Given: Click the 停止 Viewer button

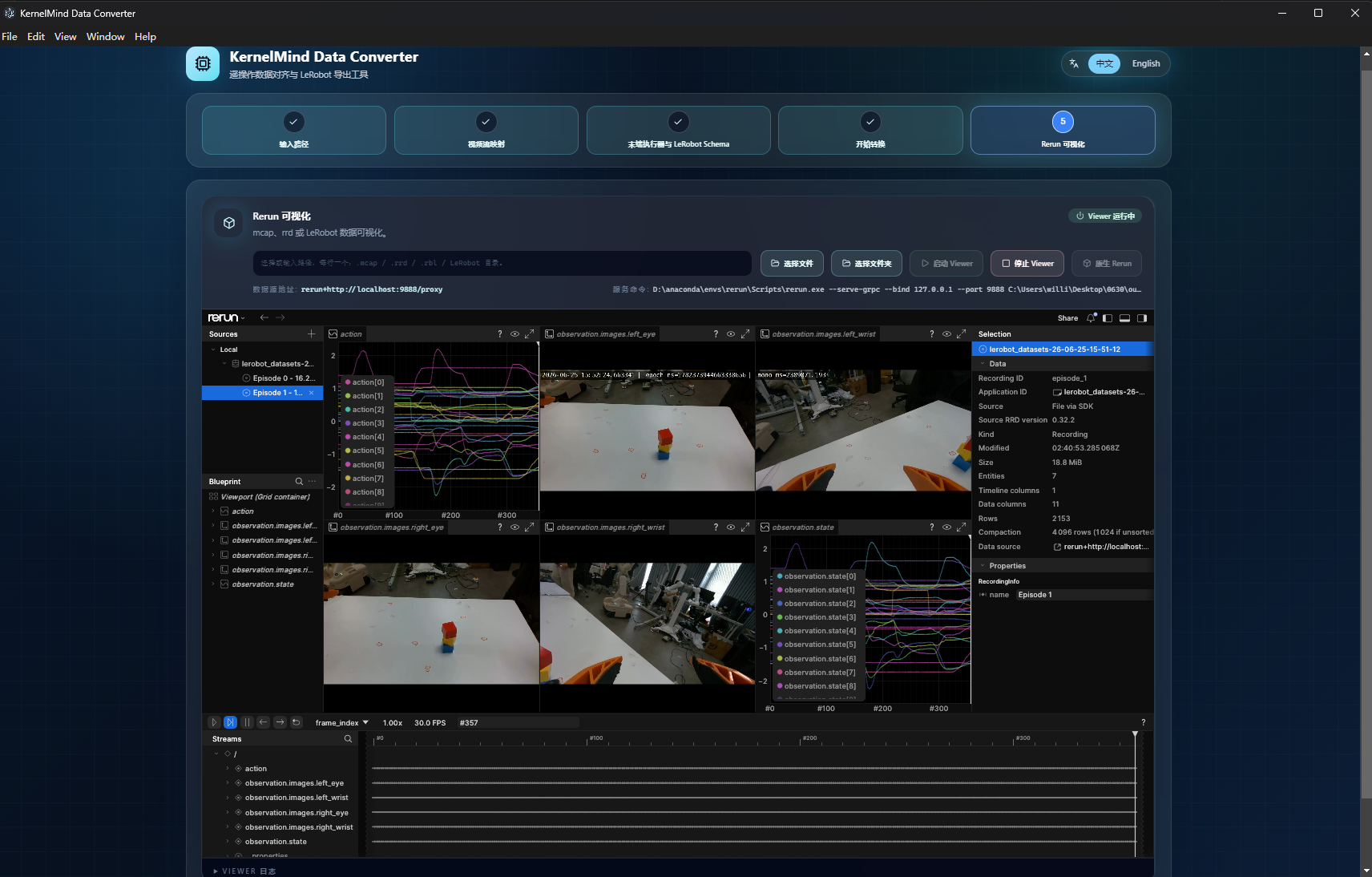Looking at the screenshot, I should point(1027,263).
